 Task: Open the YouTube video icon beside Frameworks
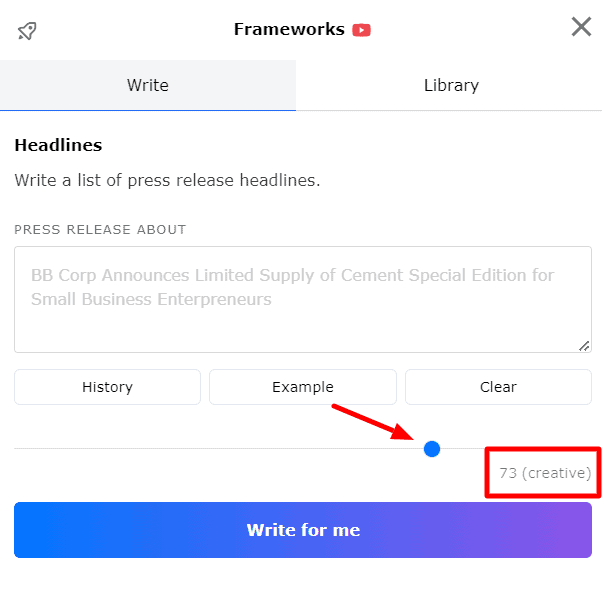(361, 30)
